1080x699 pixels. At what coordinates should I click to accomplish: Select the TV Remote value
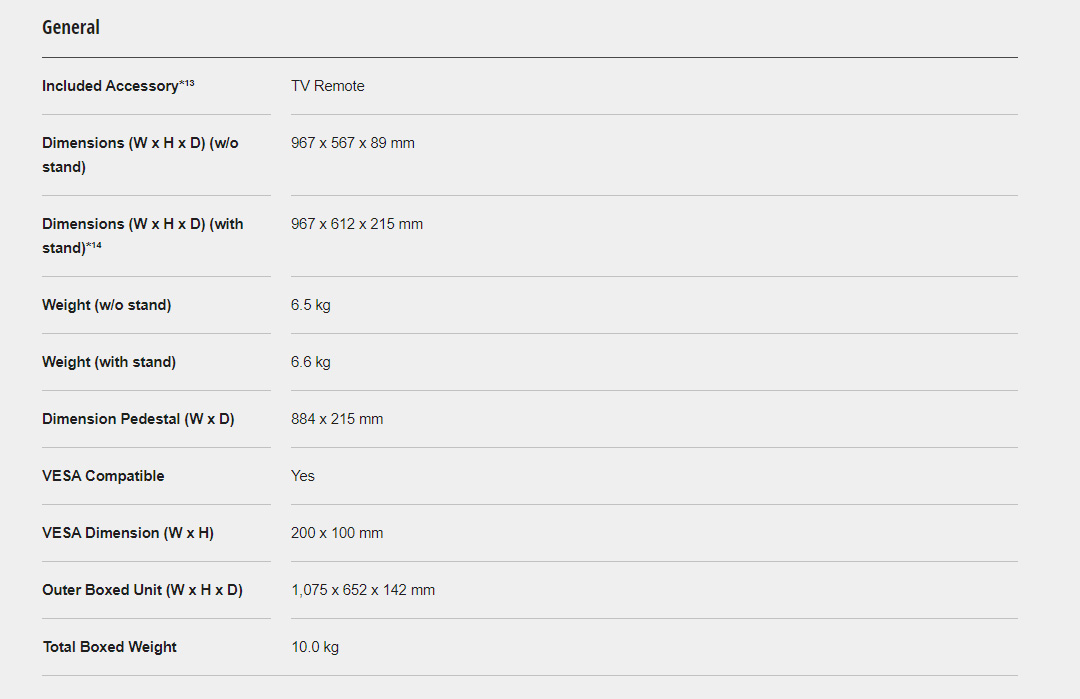click(328, 86)
